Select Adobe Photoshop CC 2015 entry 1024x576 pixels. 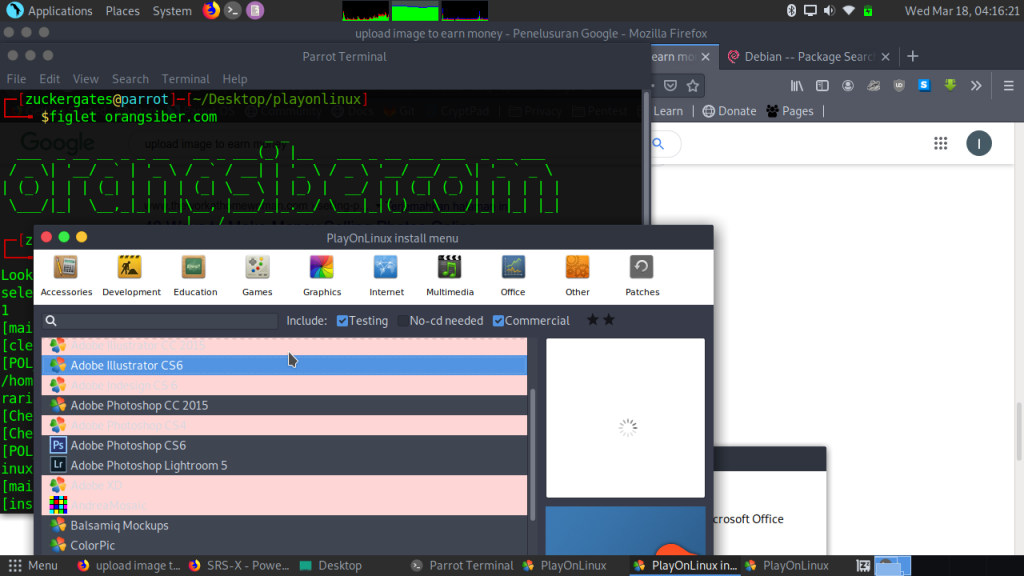pos(284,405)
